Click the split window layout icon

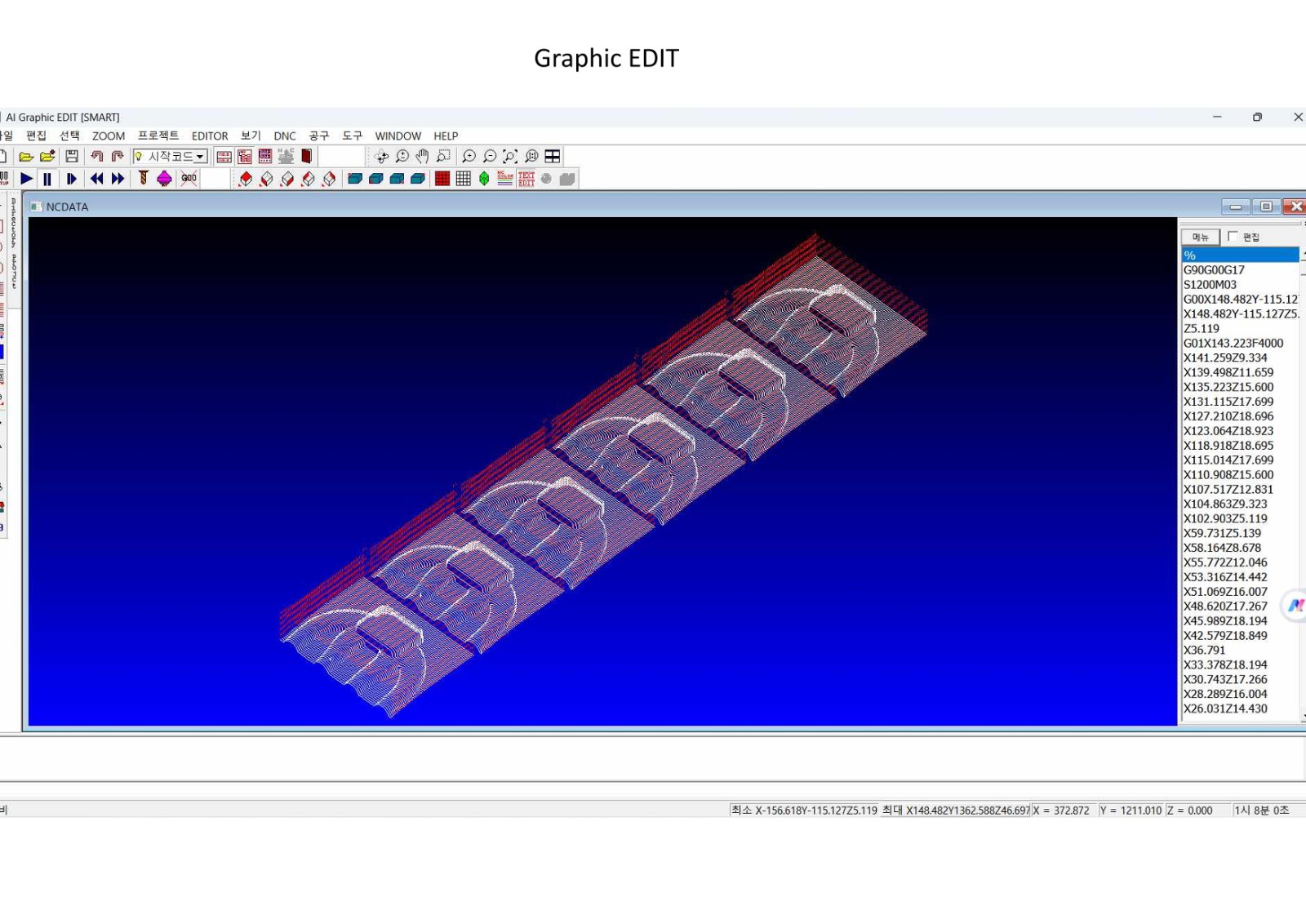pyautogui.click(x=553, y=156)
